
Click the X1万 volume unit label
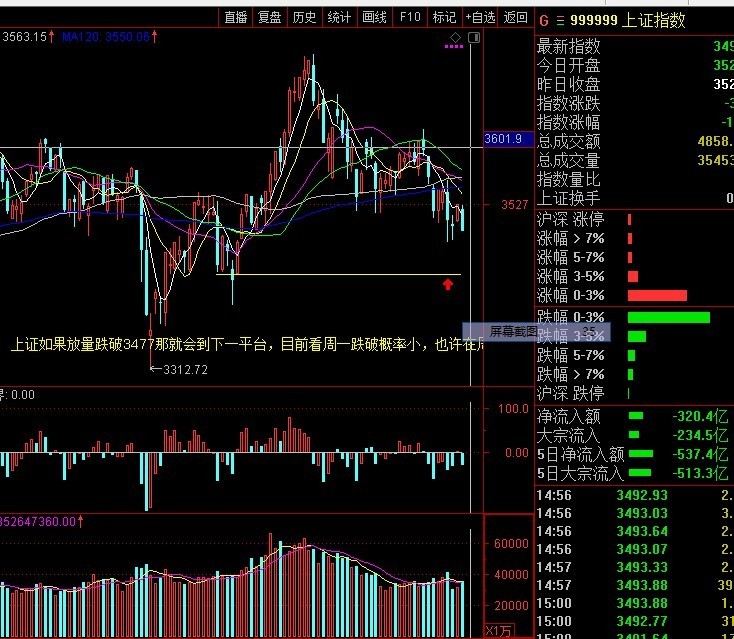pos(497,630)
